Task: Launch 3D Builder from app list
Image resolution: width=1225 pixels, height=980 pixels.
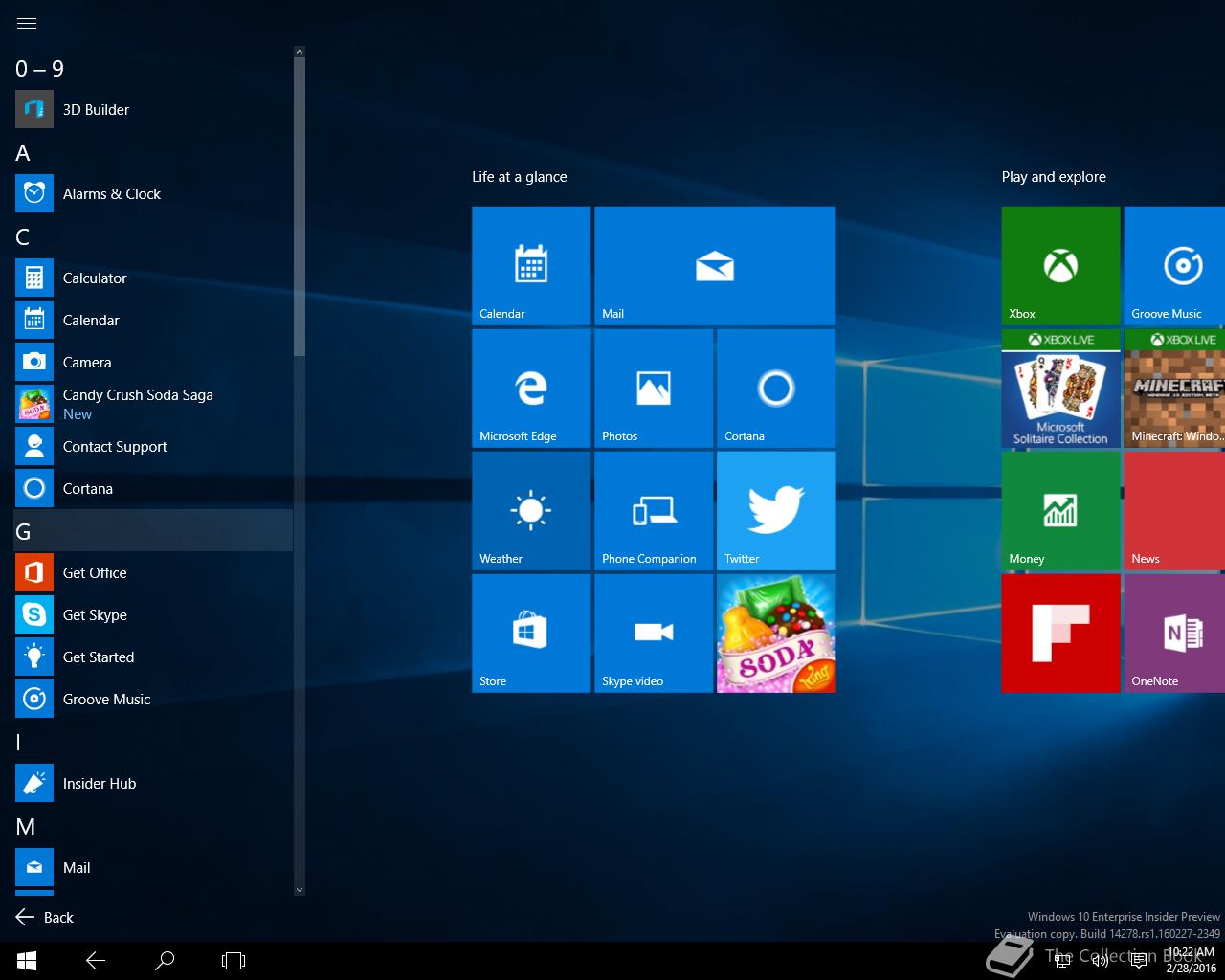Action: 153,109
